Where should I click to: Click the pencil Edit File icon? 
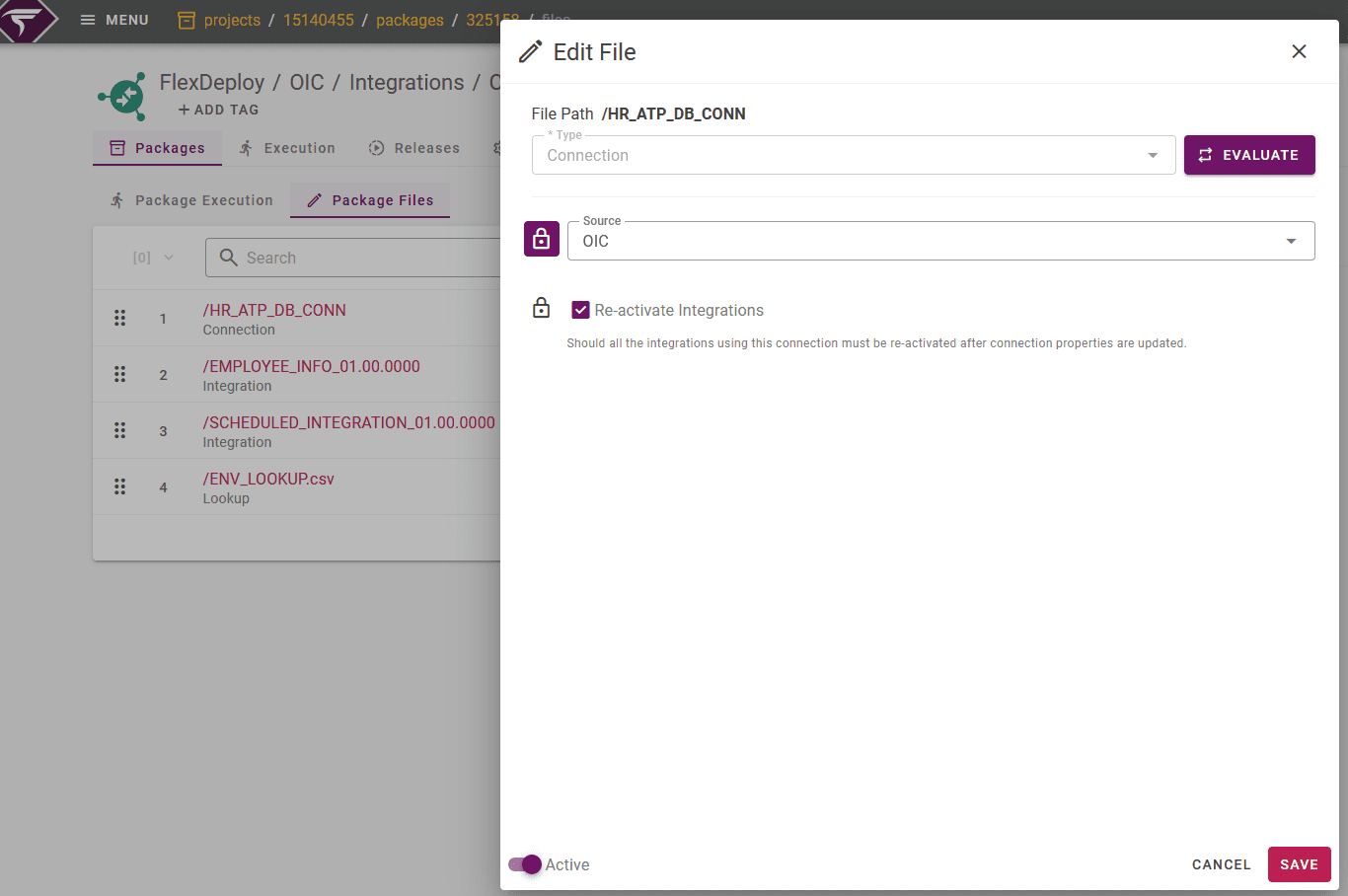530,51
